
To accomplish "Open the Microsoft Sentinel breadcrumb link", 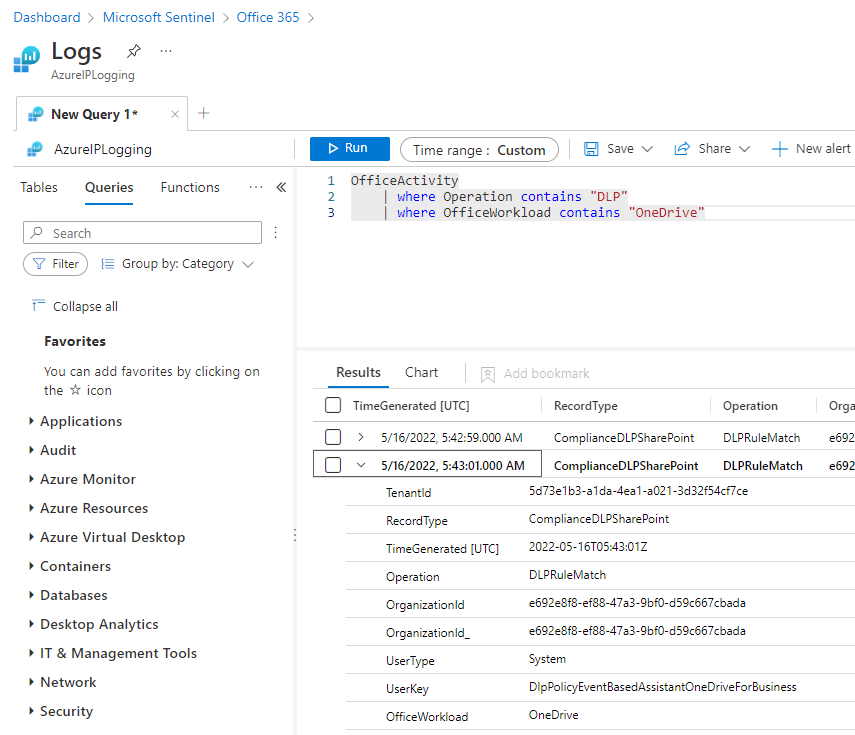I will click(158, 17).
